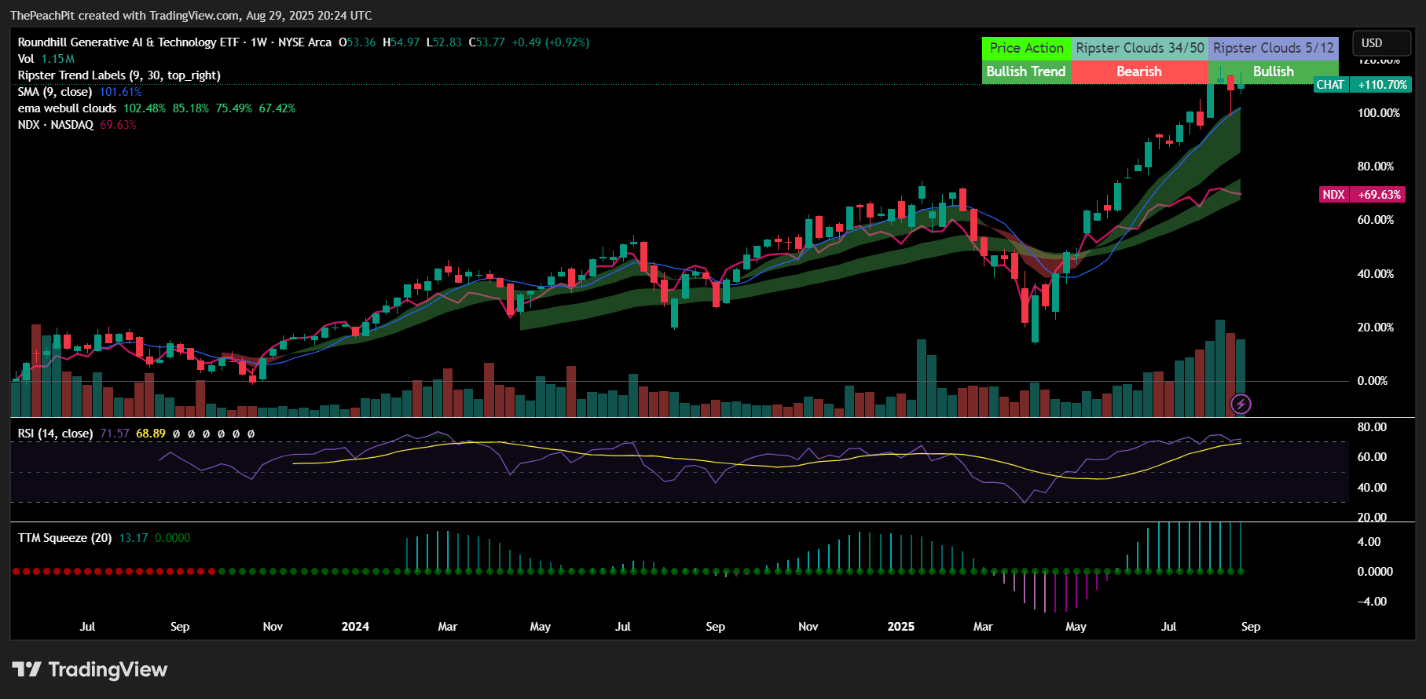Click the 2025 label on time axis
The height and width of the screenshot is (699, 1426).
pyautogui.click(x=901, y=627)
